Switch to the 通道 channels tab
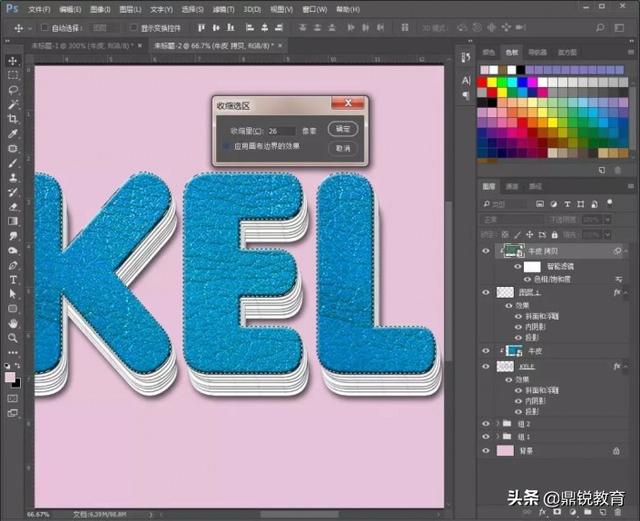The width and height of the screenshot is (640, 521). coord(511,187)
